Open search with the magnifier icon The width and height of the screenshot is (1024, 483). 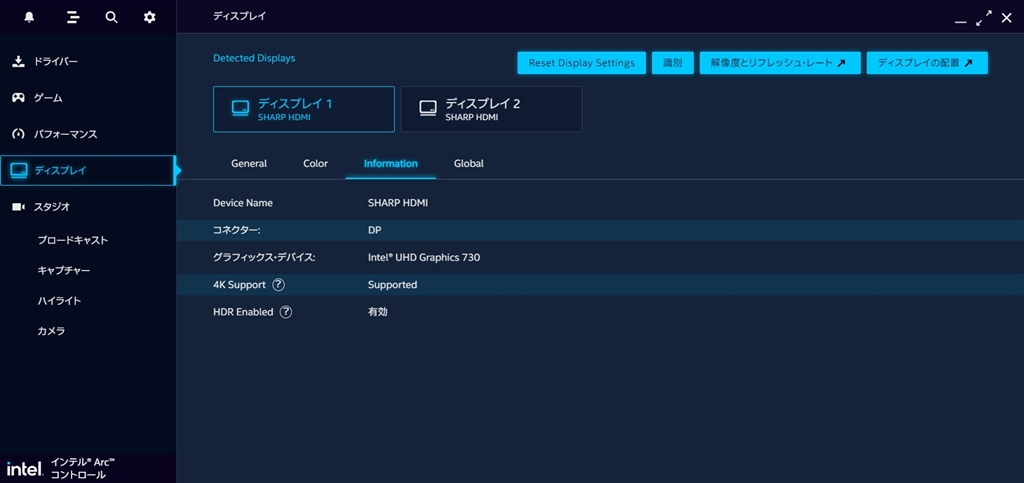[112, 18]
